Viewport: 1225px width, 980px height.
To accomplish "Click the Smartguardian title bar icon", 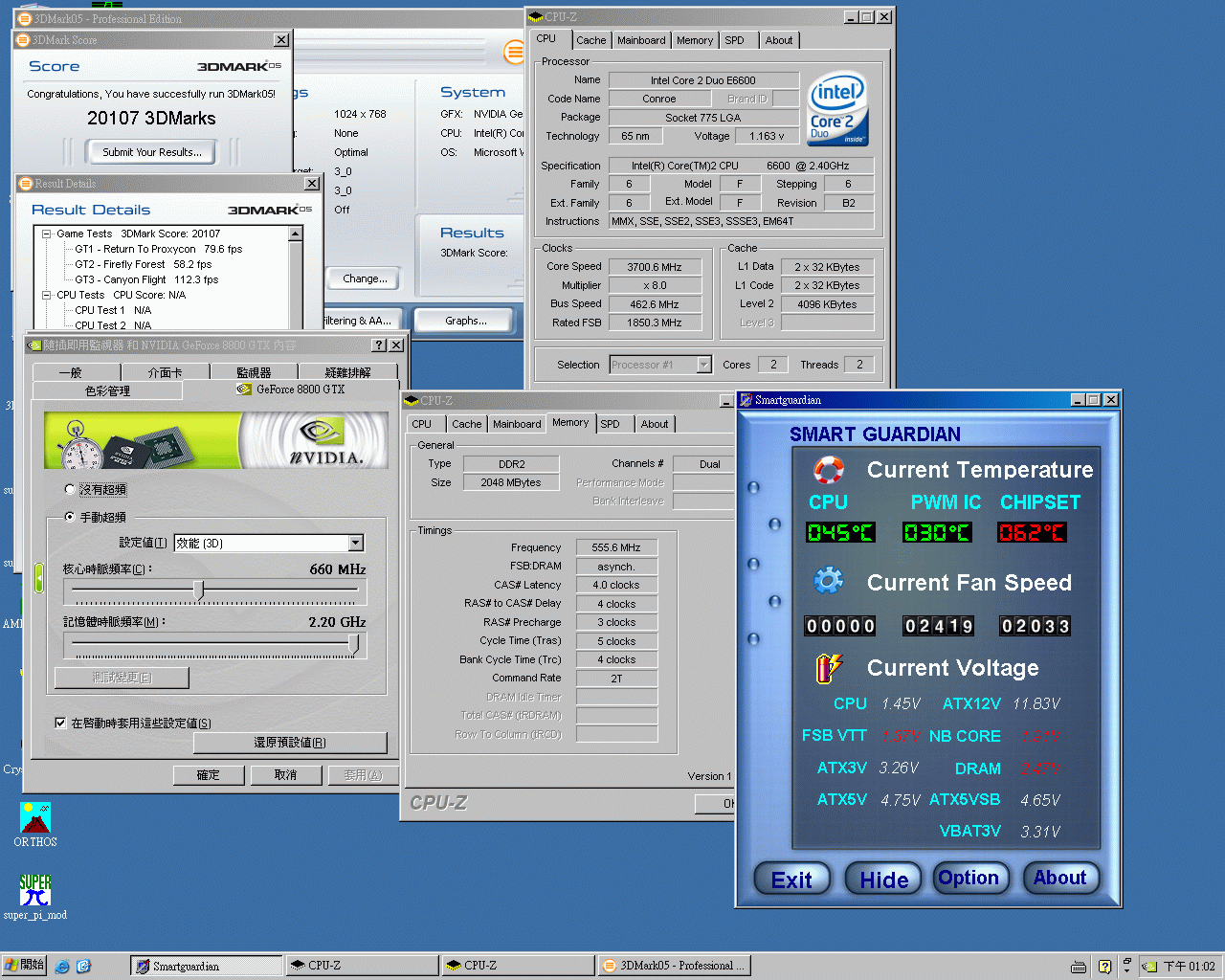I will 746,400.
